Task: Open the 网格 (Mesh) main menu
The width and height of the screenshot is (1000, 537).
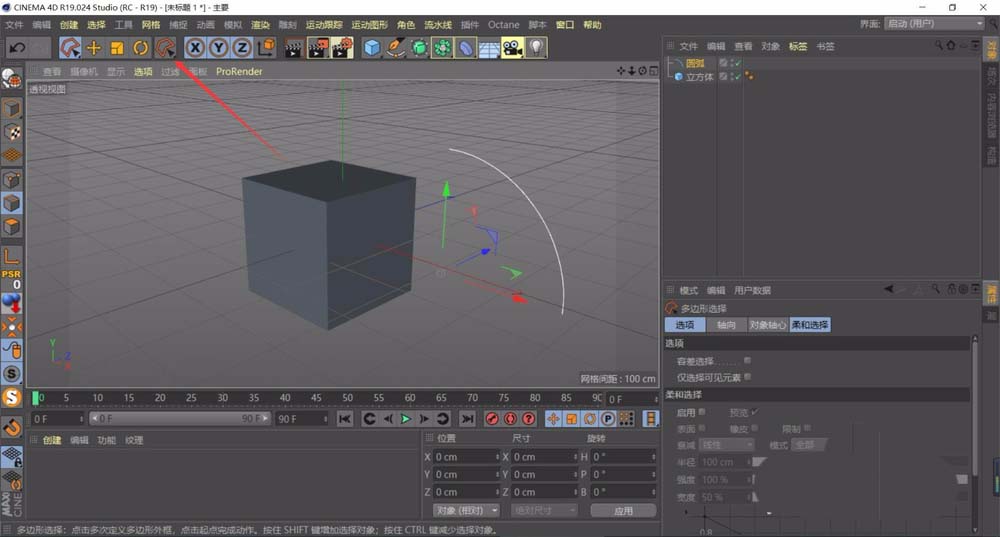Action: (x=151, y=25)
